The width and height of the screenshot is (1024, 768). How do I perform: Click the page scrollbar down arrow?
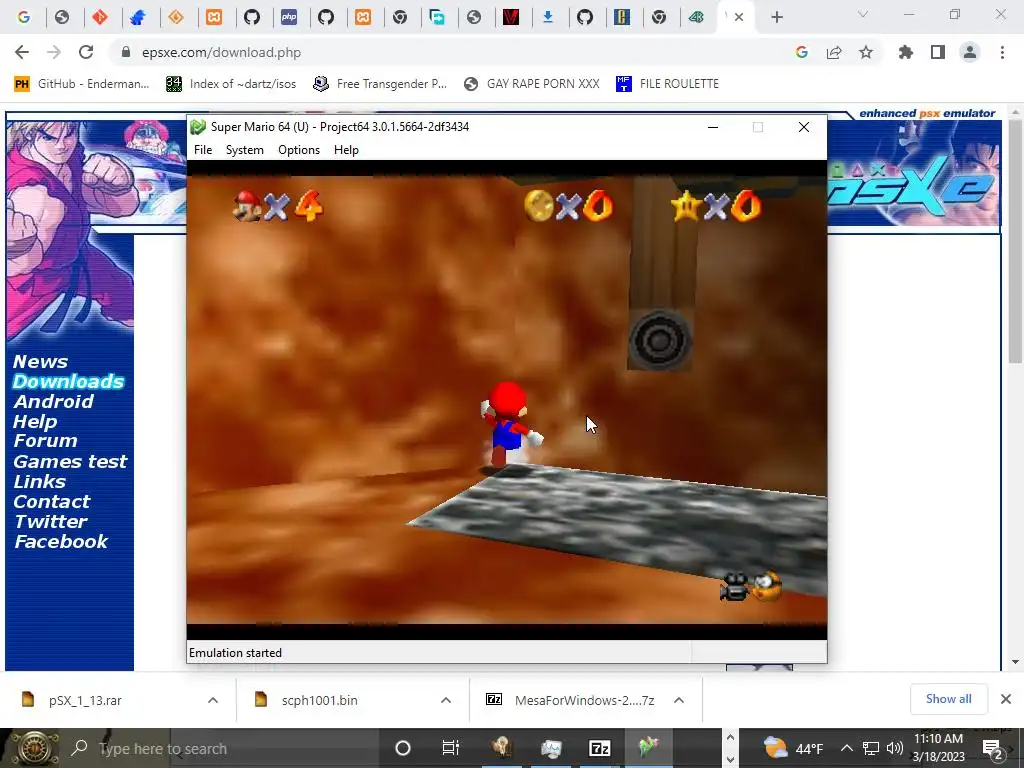click(1015, 662)
